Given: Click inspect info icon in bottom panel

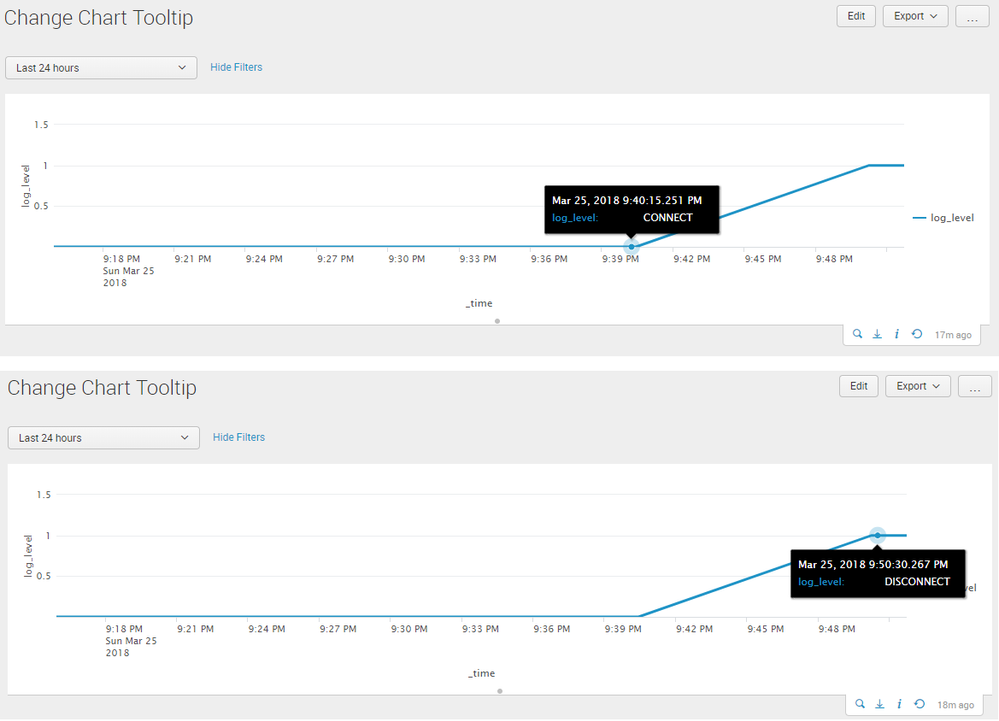Looking at the screenshot, I should pyautogui.click(x=899, y=704).
